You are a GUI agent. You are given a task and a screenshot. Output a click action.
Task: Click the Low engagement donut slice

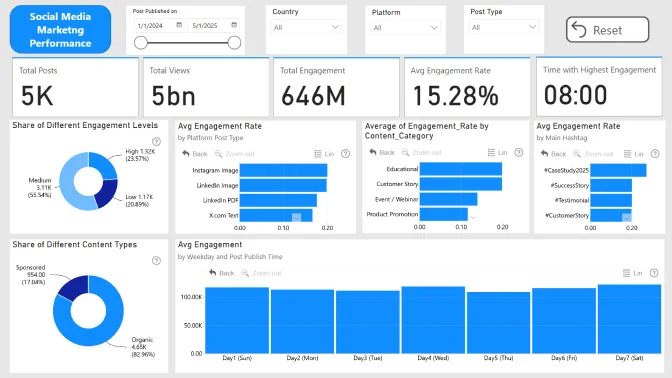pyautogui.click(x=108, y=193)
